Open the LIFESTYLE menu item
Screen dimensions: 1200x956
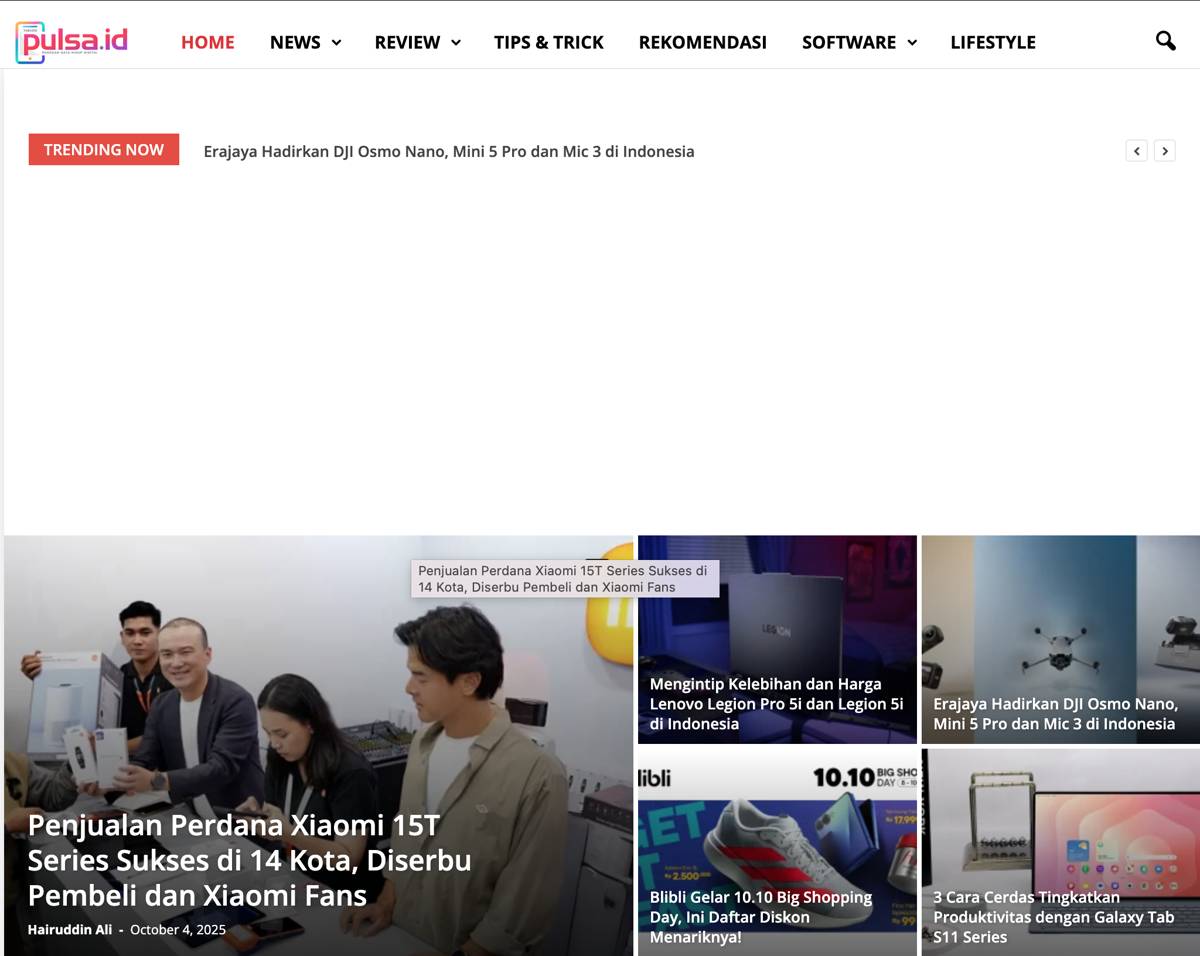[x=992, y=42]
